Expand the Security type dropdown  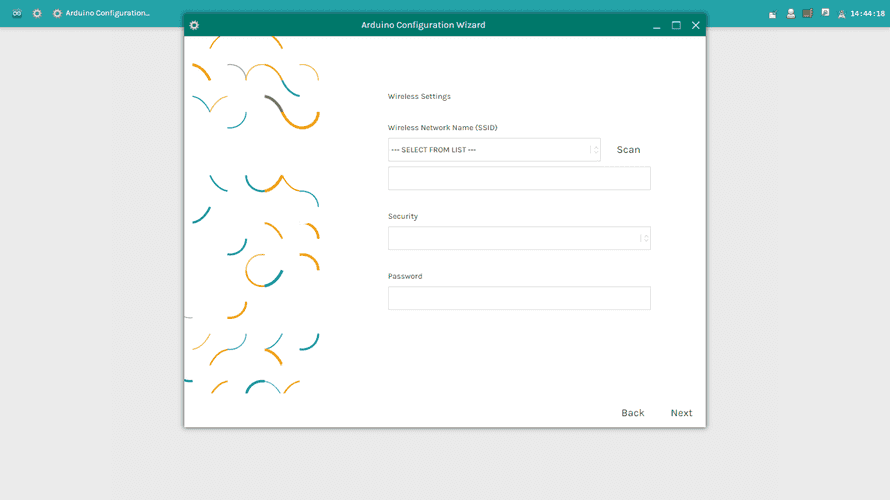pos(513,238)
